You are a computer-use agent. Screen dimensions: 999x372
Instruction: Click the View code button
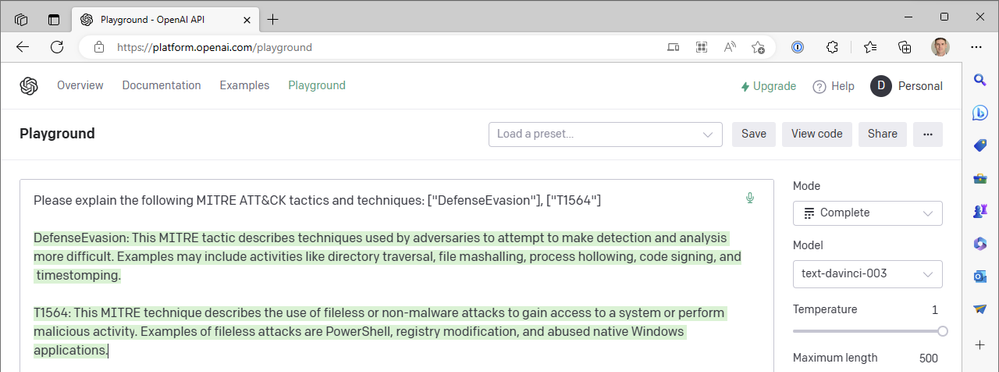(817, 134)
